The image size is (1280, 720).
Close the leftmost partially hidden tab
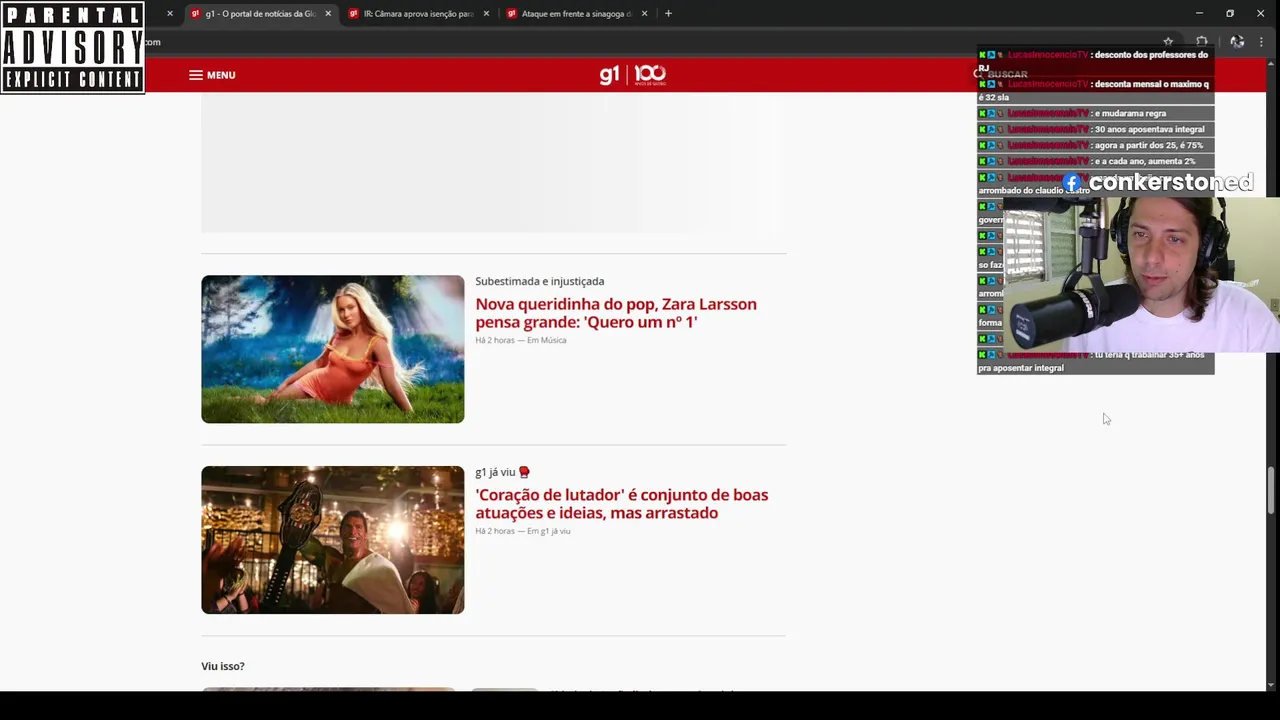click(x=170, y=14)
